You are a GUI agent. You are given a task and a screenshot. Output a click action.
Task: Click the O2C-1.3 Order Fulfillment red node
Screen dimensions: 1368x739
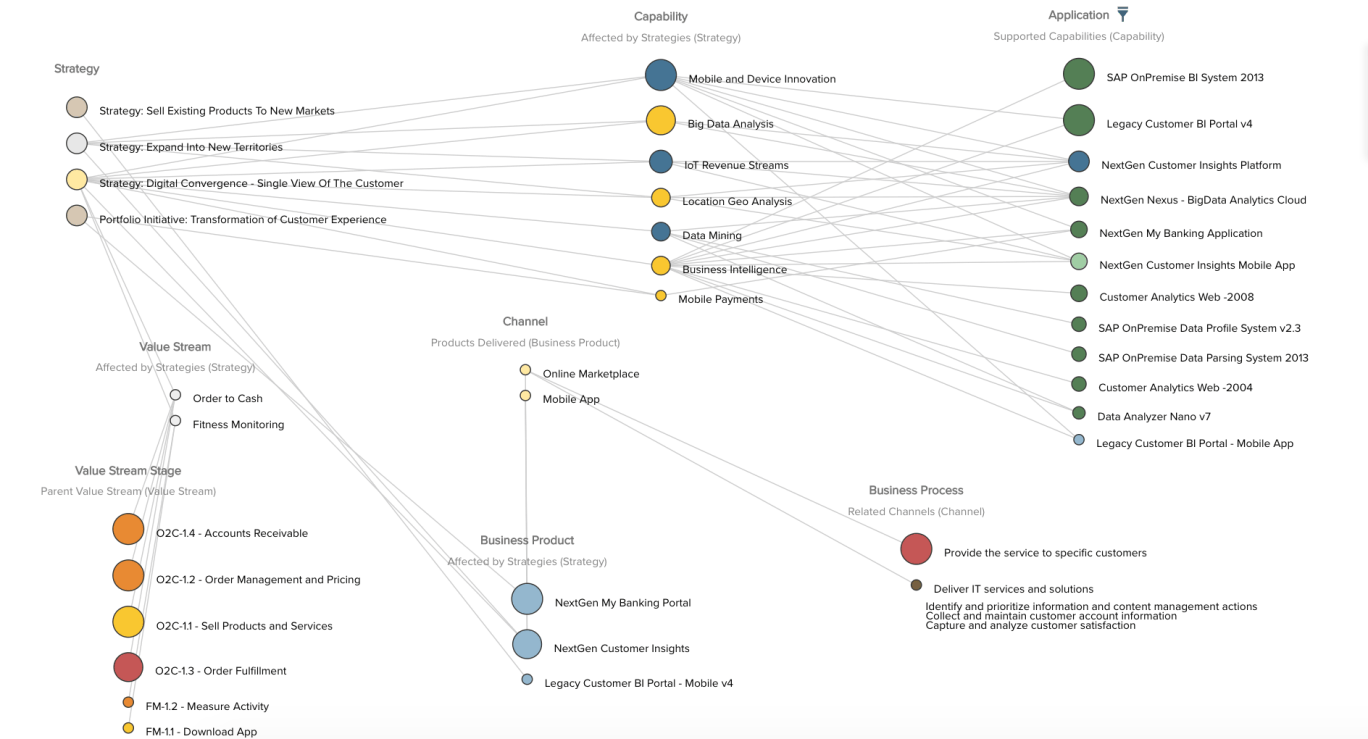128,667
